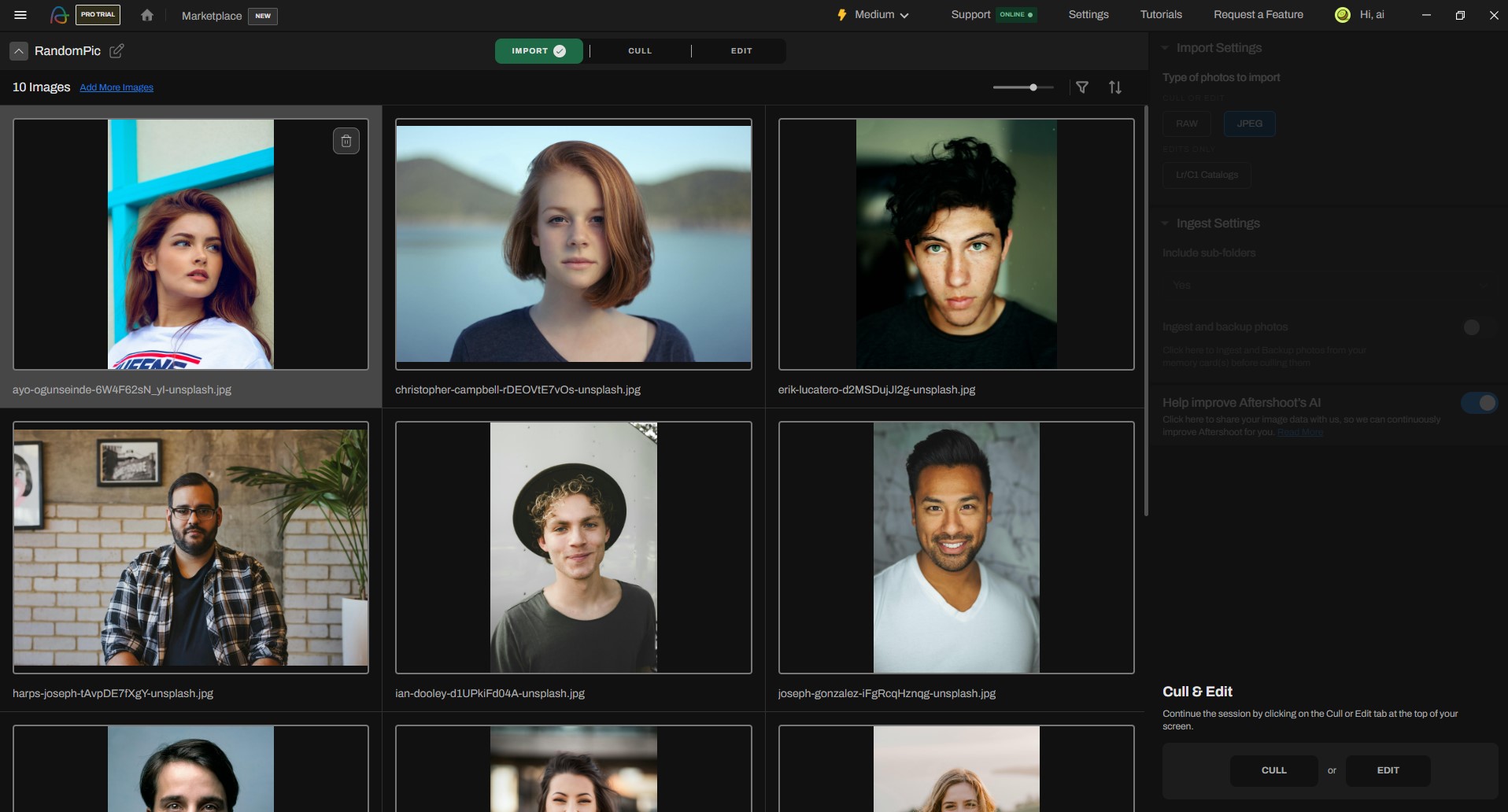Click filename erik-lucatero-d2MSDujJl2g-unsplash.jpg
Screen dimensions: 1508x812
[x=877, y=390]
